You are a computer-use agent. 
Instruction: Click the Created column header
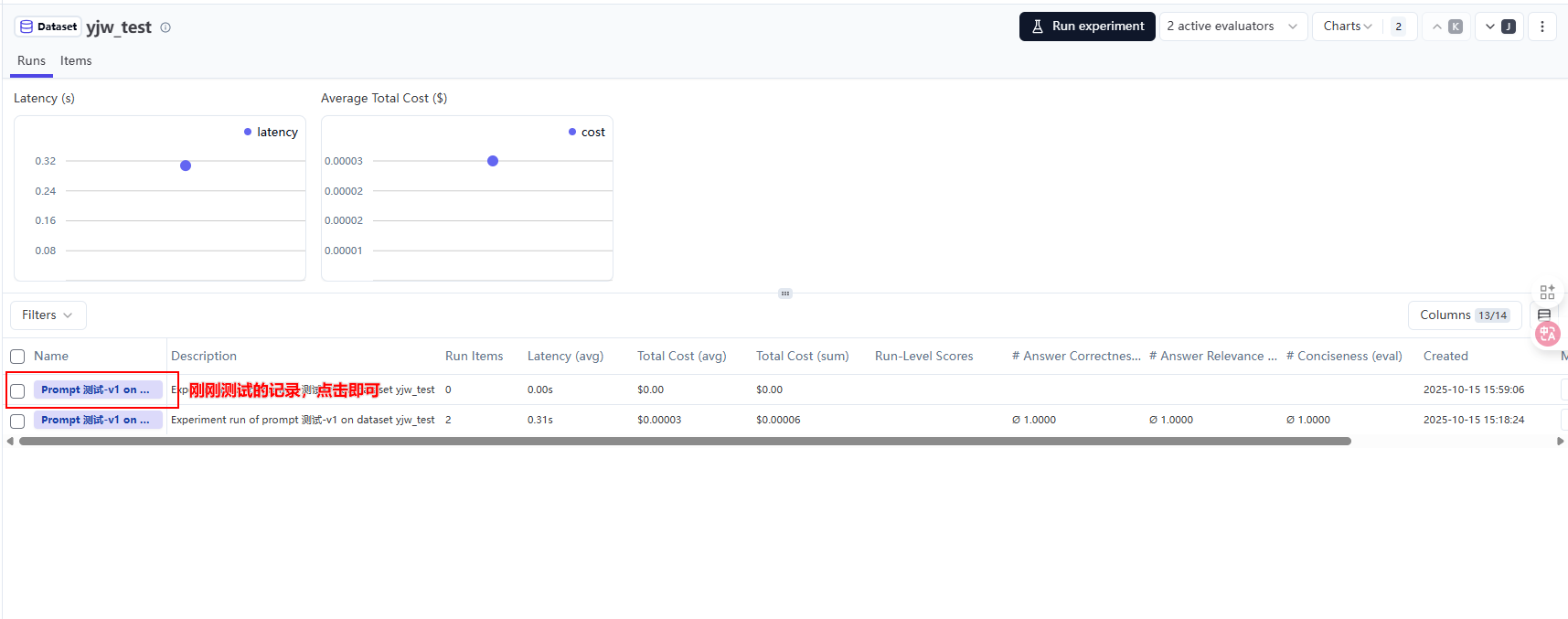[x=1445, y=356]
